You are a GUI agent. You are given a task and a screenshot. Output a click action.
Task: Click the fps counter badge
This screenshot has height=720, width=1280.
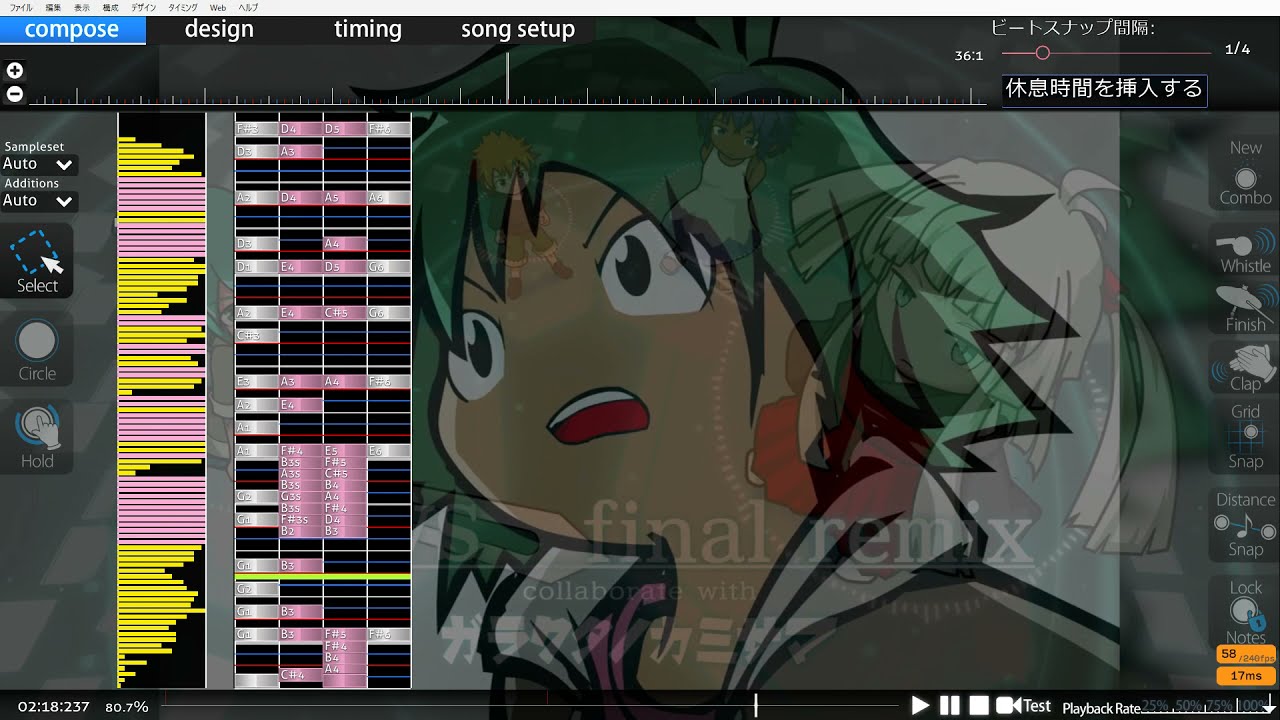[x=1245, y=655]
